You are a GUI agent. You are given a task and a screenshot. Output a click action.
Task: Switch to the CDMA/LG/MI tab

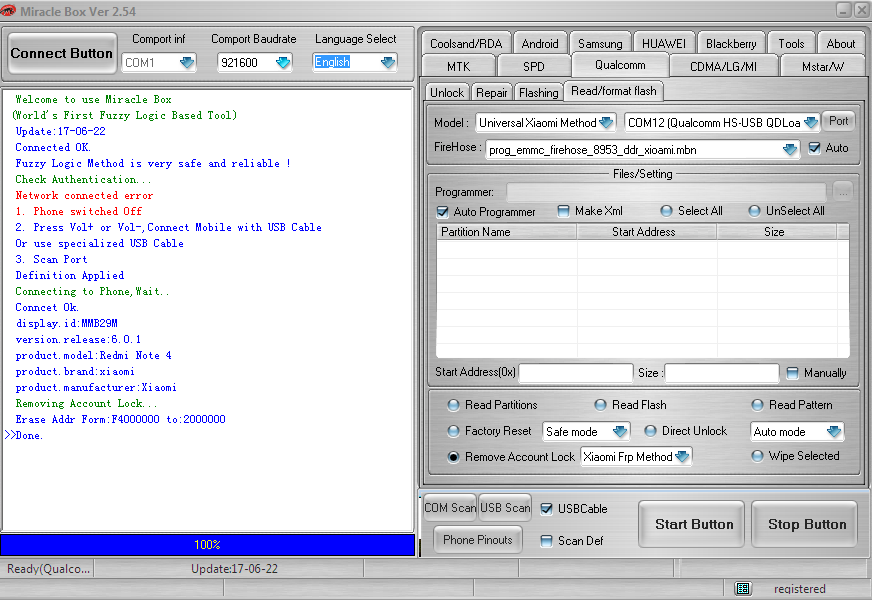pyautogui.click(x=723, y=66)
